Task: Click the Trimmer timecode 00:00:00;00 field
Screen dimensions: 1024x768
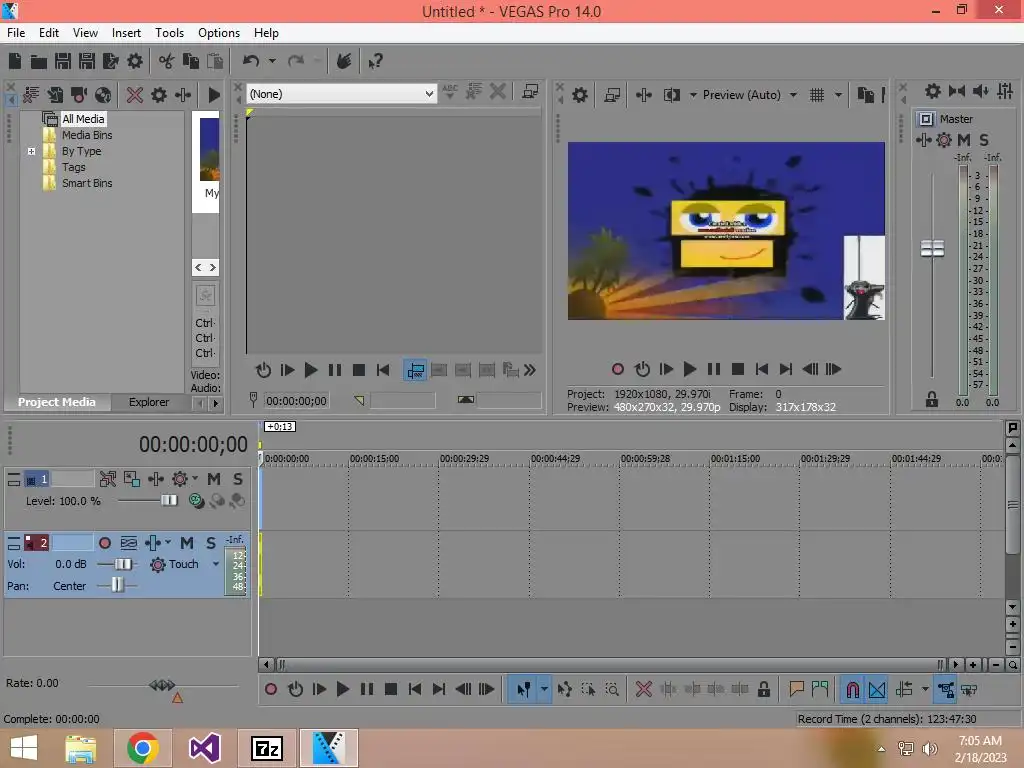Action: 296,401
